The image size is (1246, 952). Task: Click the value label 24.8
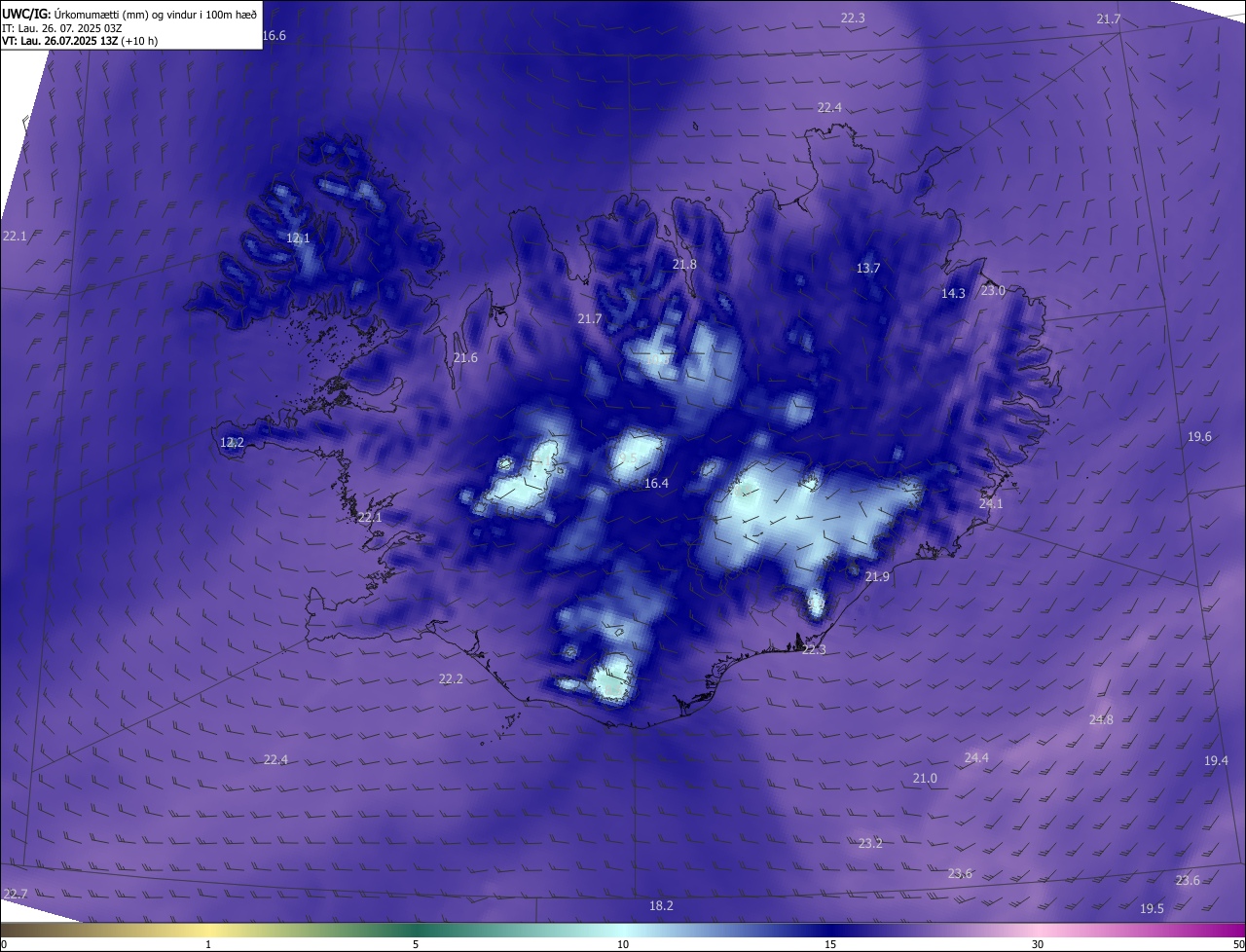(1101, 719)
